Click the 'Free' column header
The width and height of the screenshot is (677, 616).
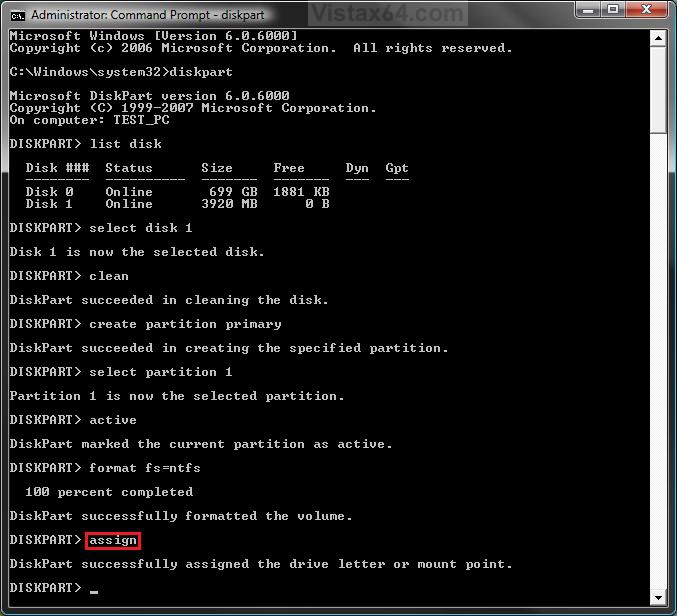coord(289,168)
